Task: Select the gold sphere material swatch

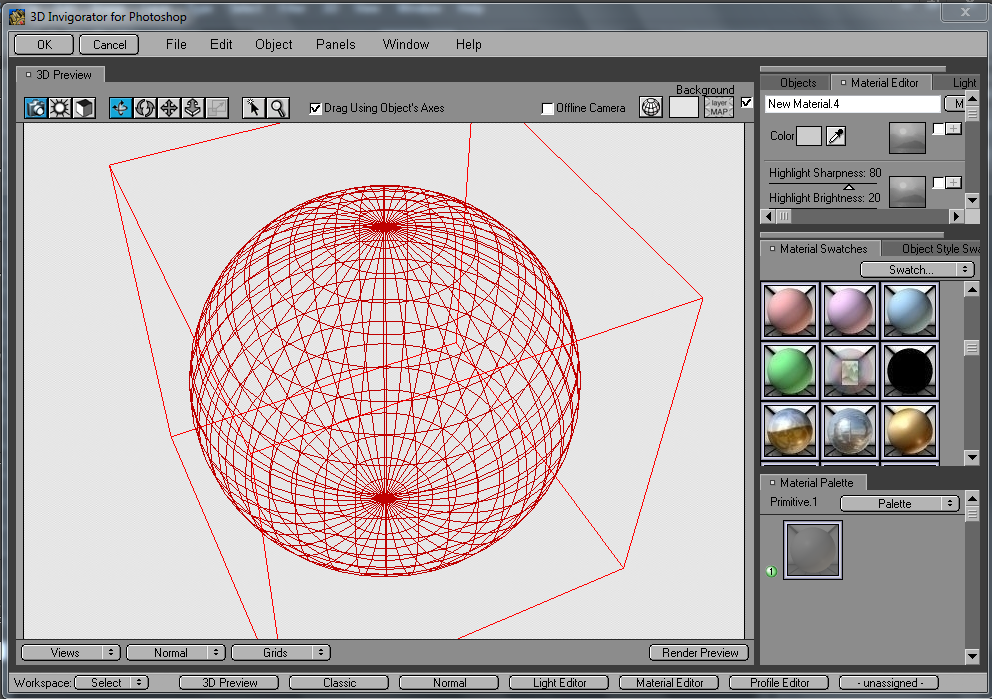Action: click(x=909, y=429)
